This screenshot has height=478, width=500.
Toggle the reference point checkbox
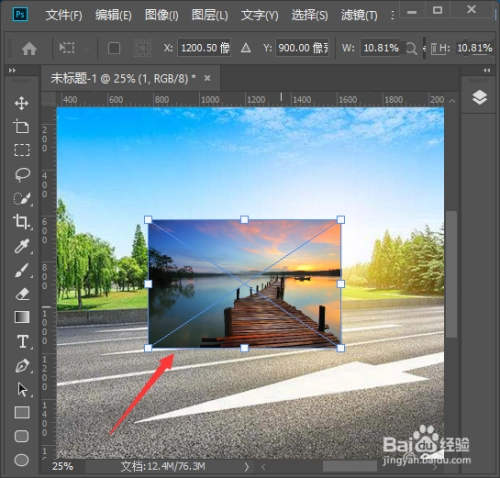(114, 48)
